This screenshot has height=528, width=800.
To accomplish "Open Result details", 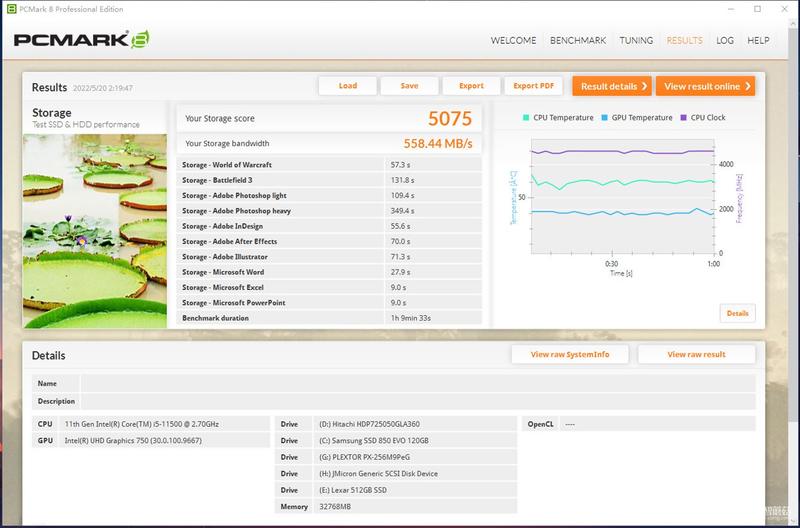I will [x=612, y=86].
